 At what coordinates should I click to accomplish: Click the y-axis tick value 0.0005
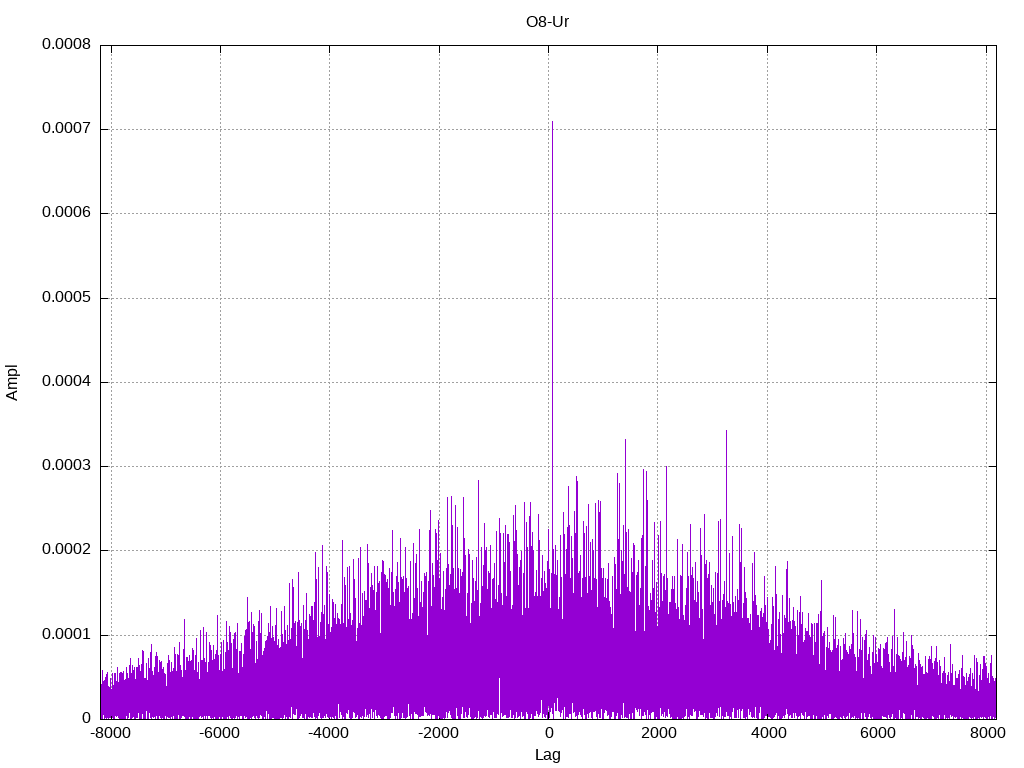click(x=66, y=298)
